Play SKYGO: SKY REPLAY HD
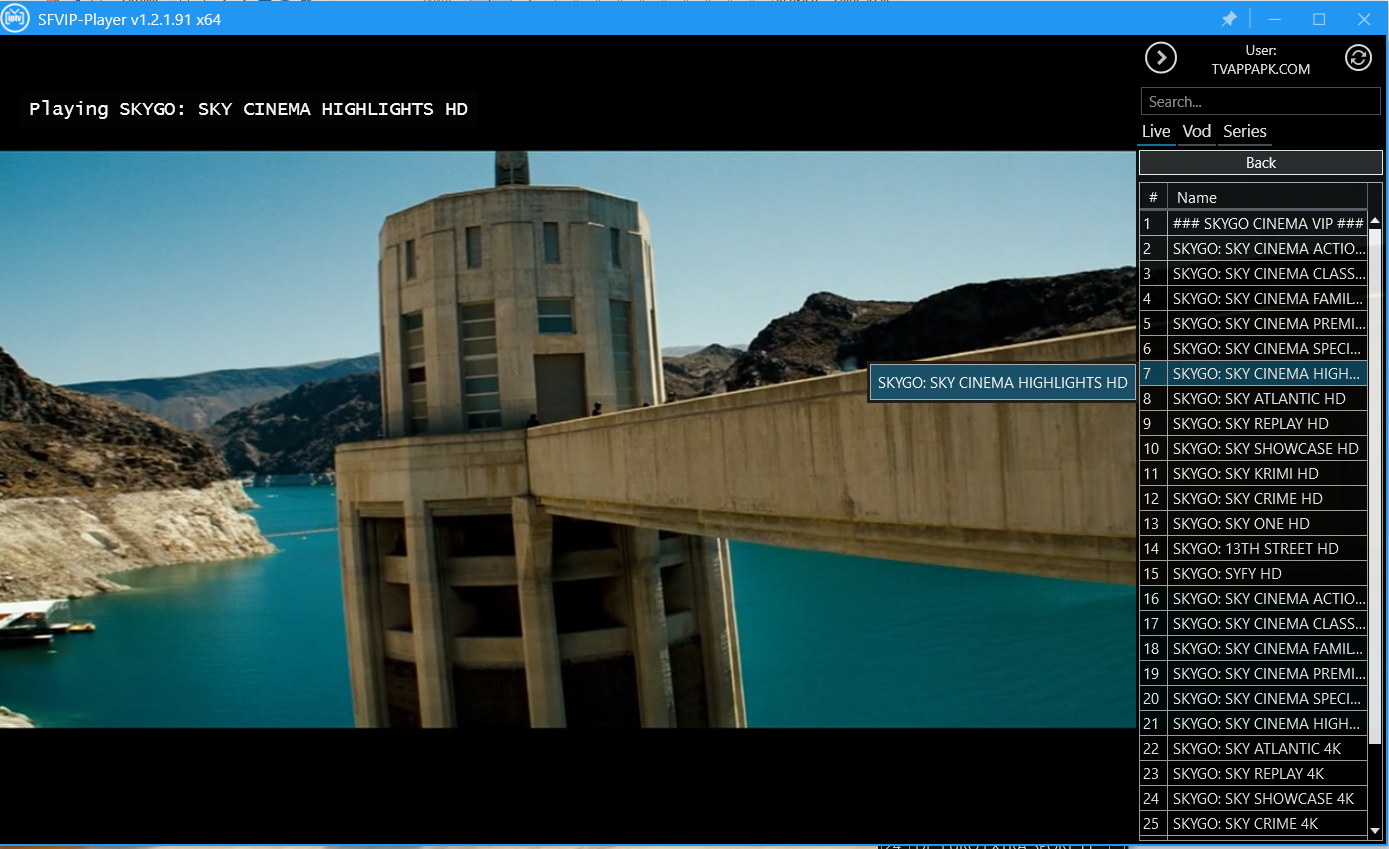The height and width of the screenshot is (849, 1389). click(x=1253, y=423)
